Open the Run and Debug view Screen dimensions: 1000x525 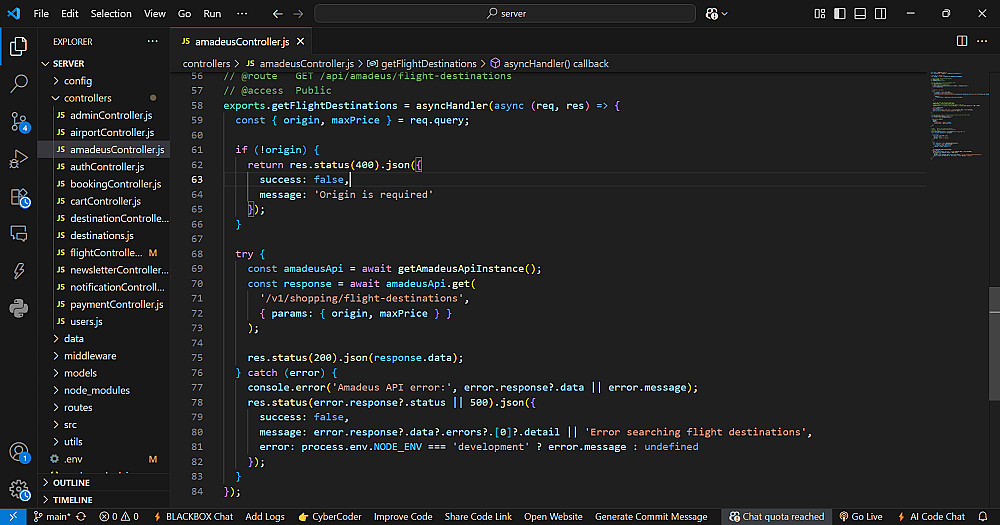pos(18,159)
